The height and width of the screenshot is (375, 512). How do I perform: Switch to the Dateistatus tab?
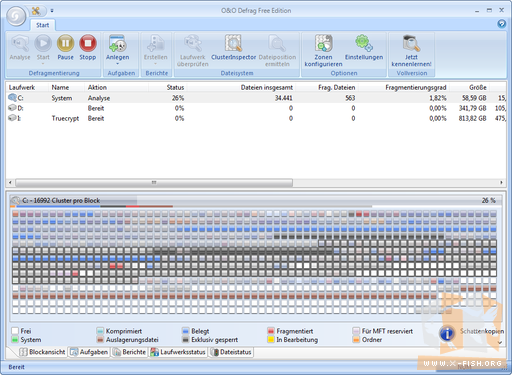coord(231,352)
